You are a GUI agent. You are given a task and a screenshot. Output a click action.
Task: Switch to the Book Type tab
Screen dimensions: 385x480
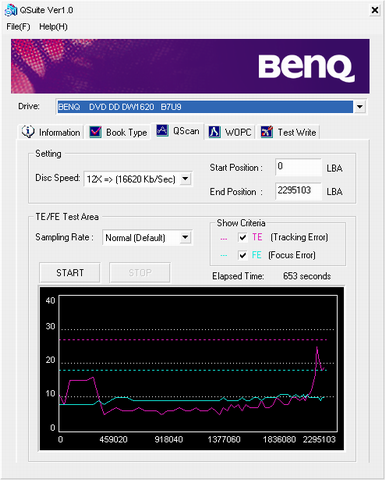[118, 132]
